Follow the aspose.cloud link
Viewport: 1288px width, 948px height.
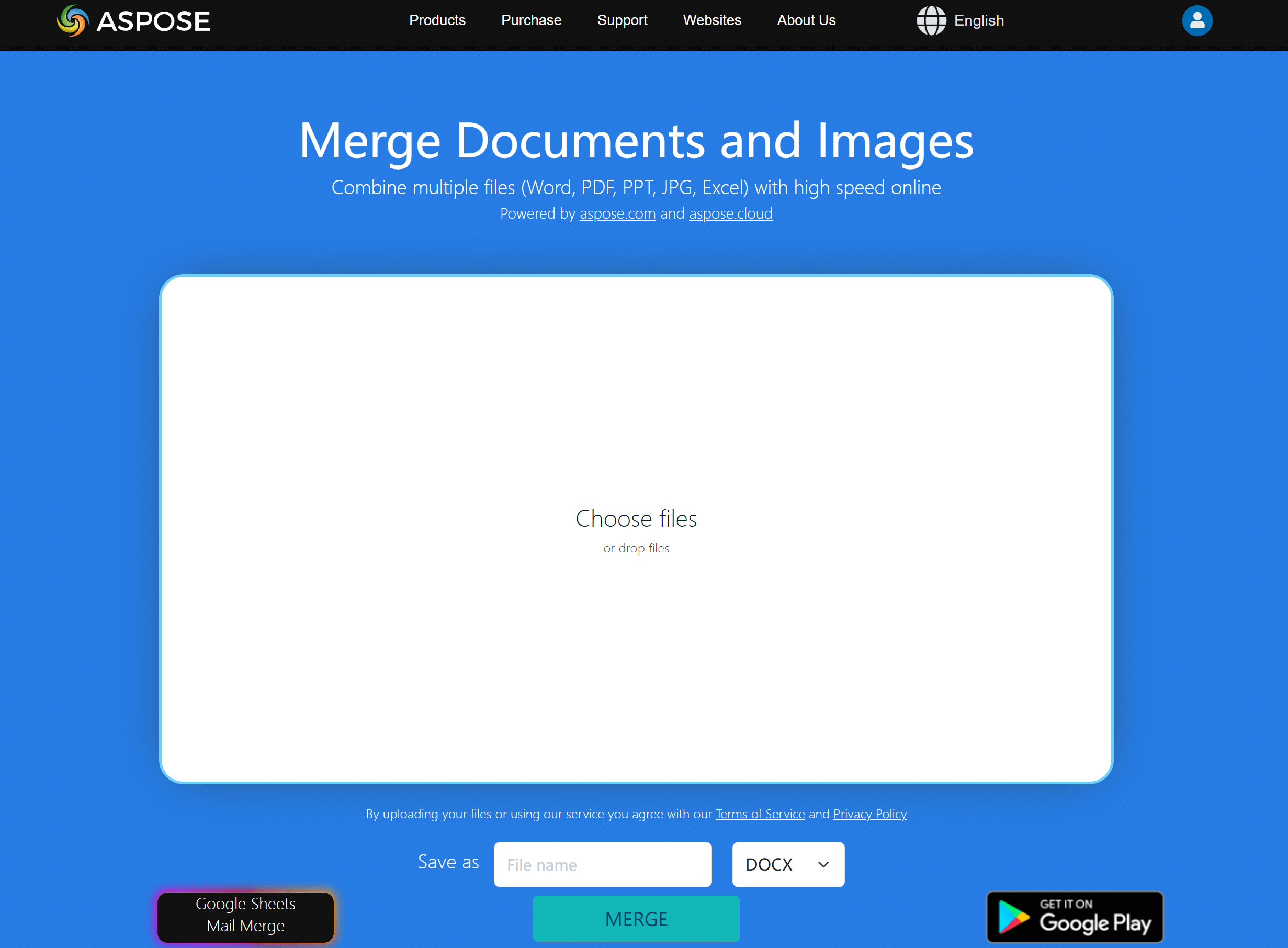click(730, 213)
